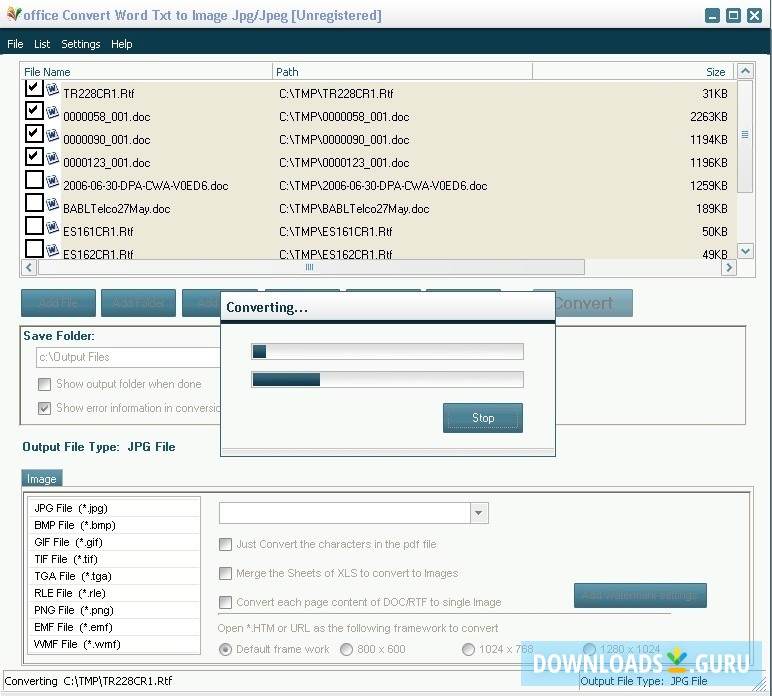
Task: Click the Add watermark settings button
Action: pos(640,596)
